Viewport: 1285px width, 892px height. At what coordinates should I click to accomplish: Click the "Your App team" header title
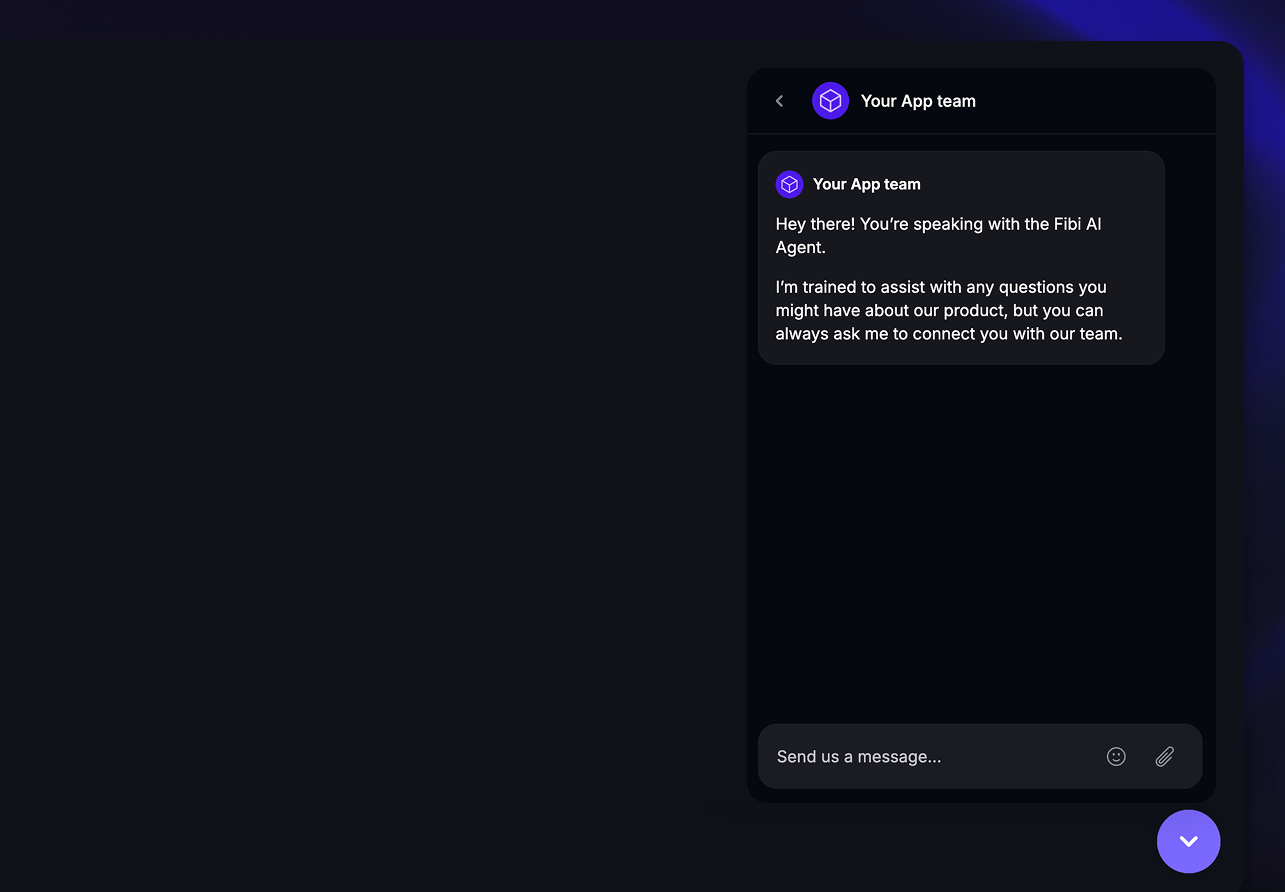(x=918, y=101)
